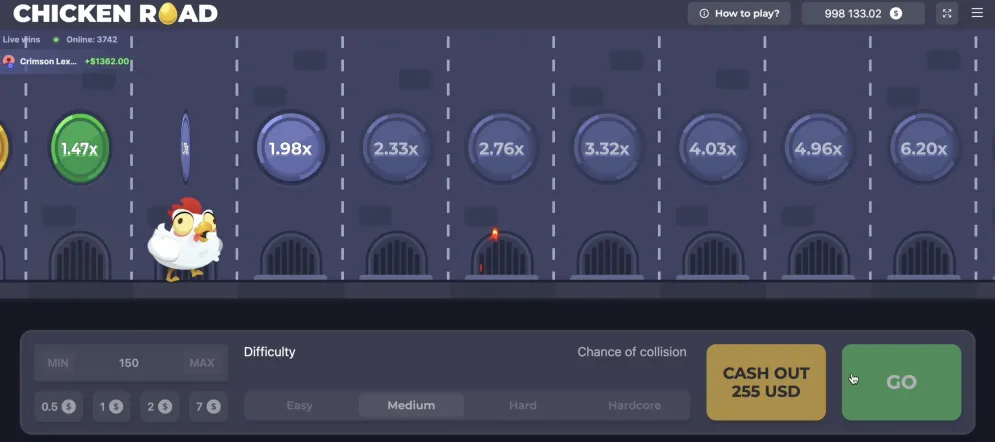Click the bet amount field showing 150
995x442 pixels.
tap(129, 363)
